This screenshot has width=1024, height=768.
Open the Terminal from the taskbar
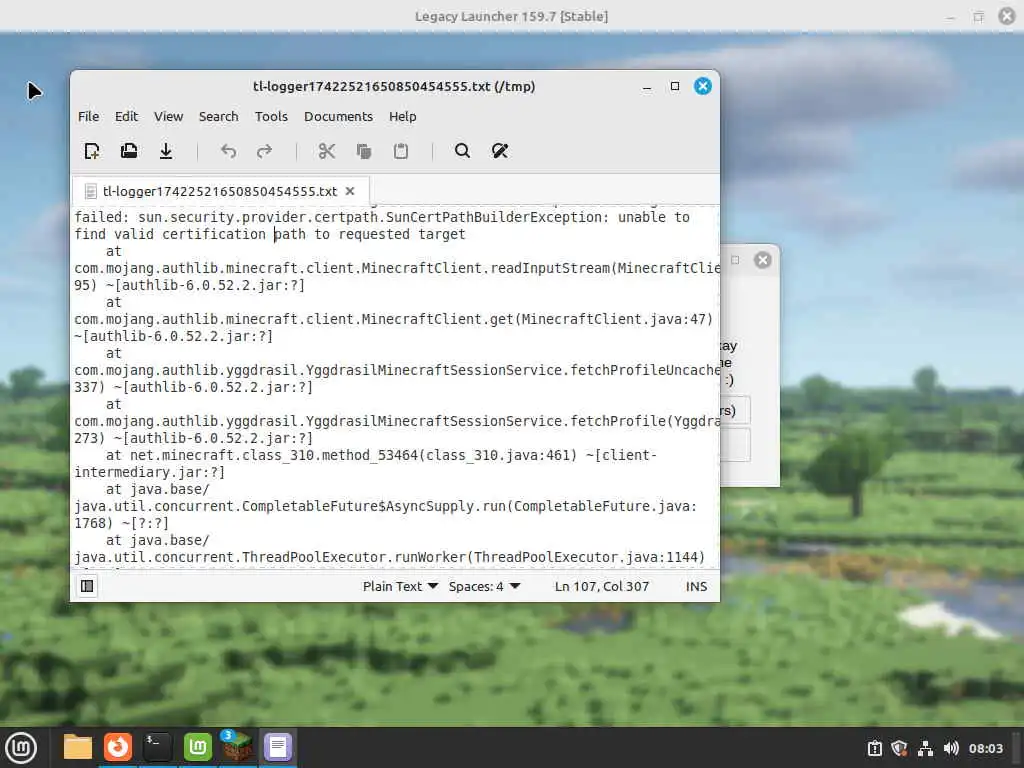[x=157, y=747]
